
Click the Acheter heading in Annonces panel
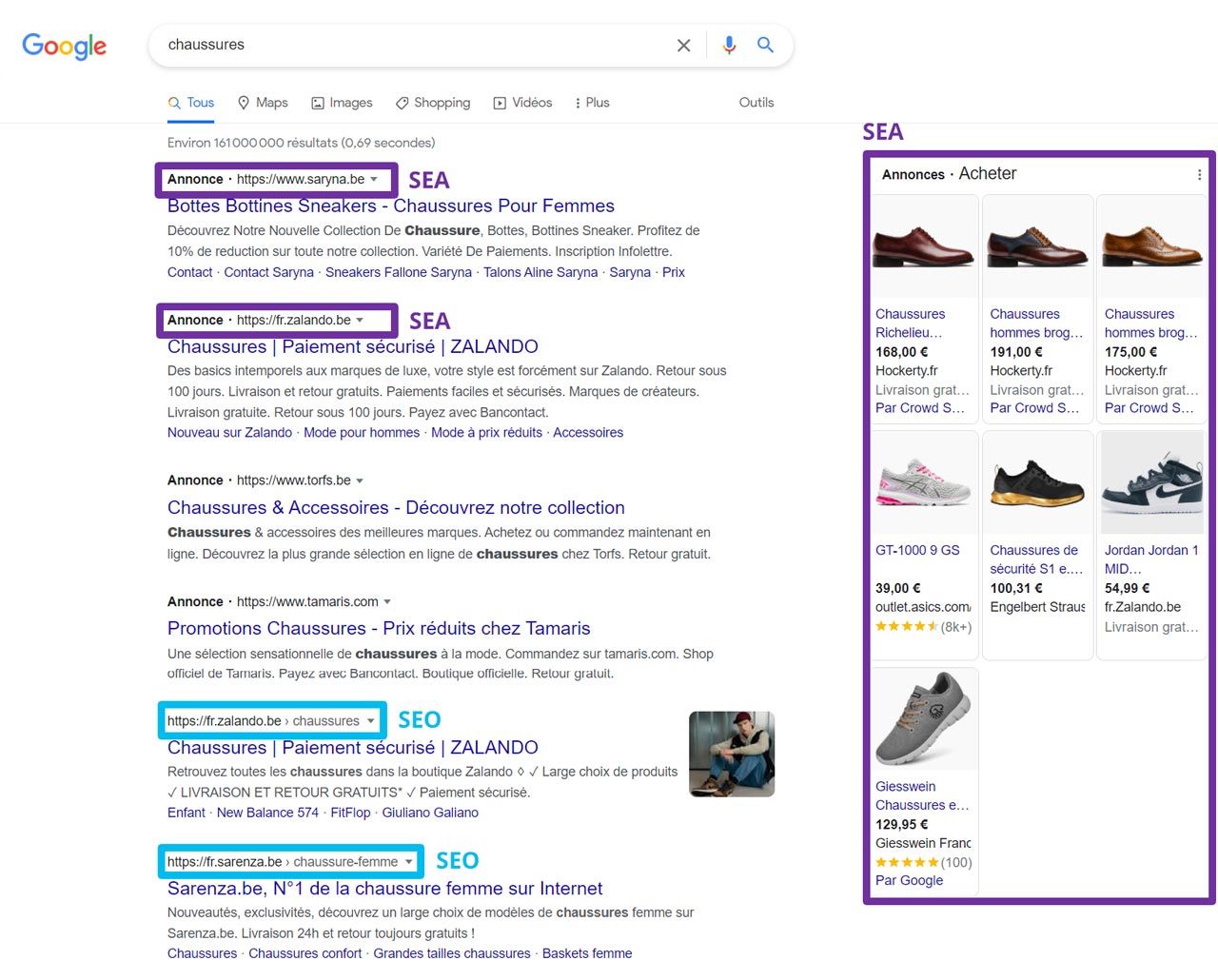click(988, 173)
